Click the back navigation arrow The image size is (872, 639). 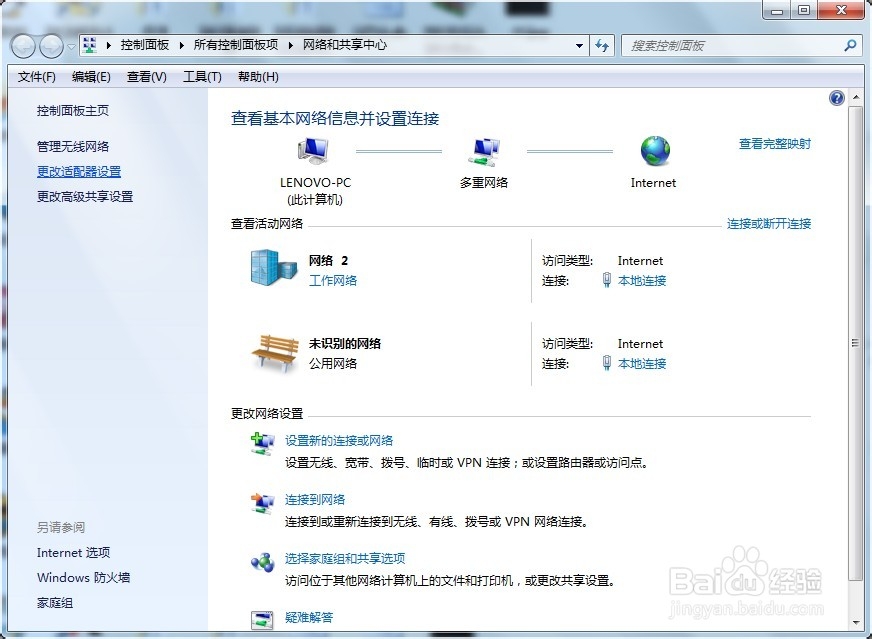(x=22, y=46)
